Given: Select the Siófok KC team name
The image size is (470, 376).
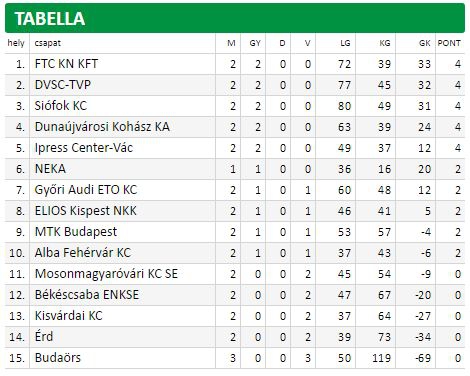Looking at the screenshot, I should click(x=61, y=106).
